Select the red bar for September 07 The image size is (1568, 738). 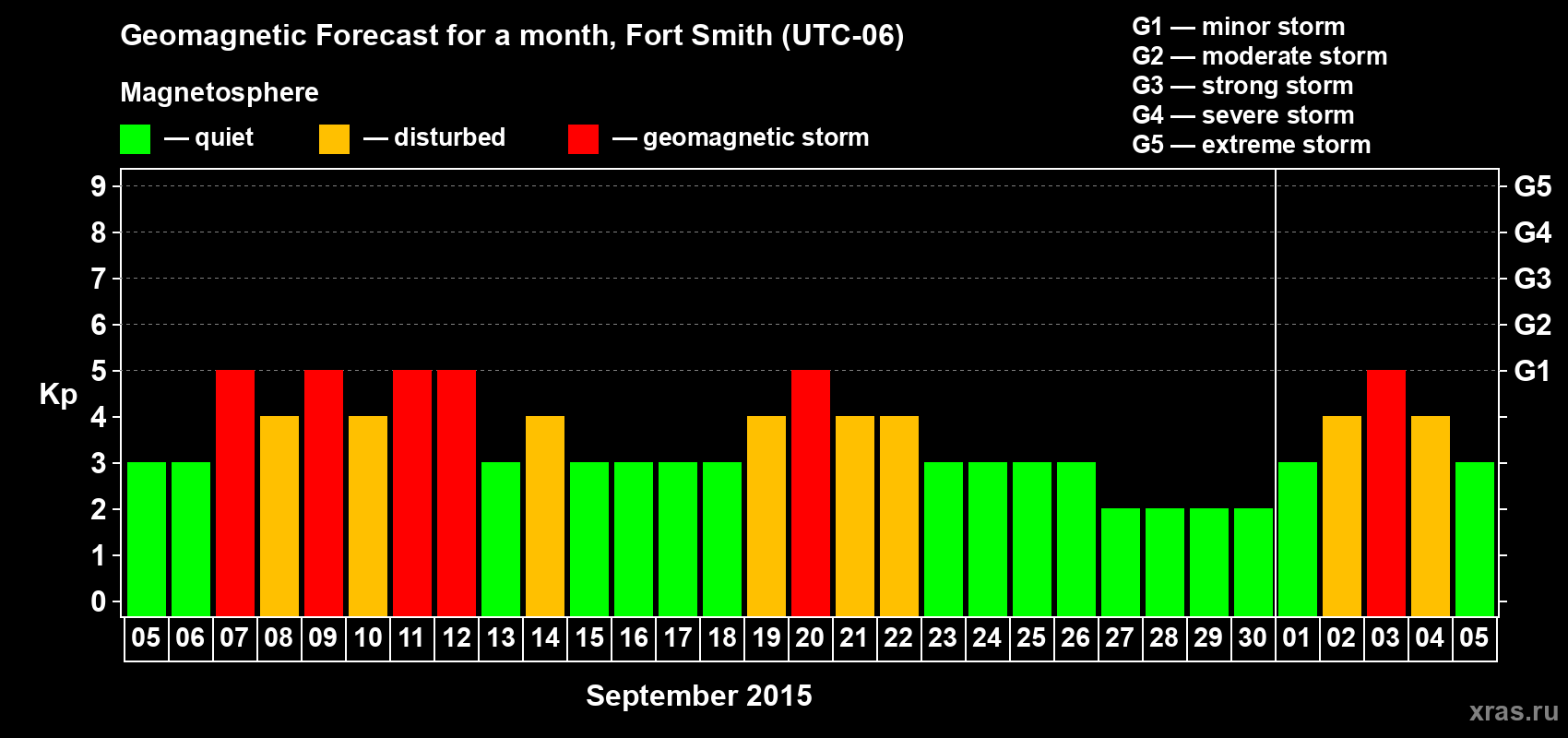235,493
